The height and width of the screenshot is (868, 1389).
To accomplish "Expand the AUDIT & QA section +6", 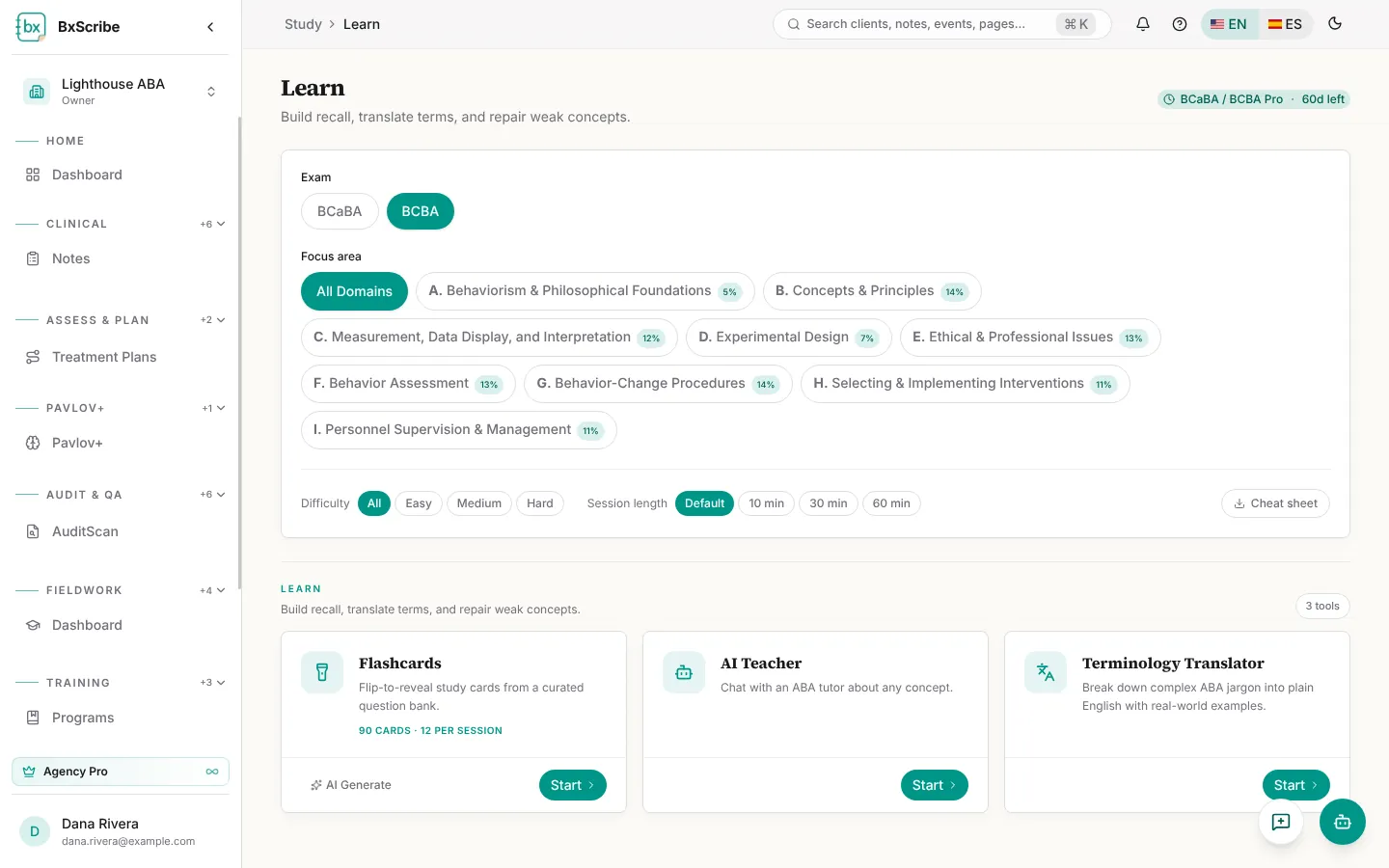I will point(213,495).
